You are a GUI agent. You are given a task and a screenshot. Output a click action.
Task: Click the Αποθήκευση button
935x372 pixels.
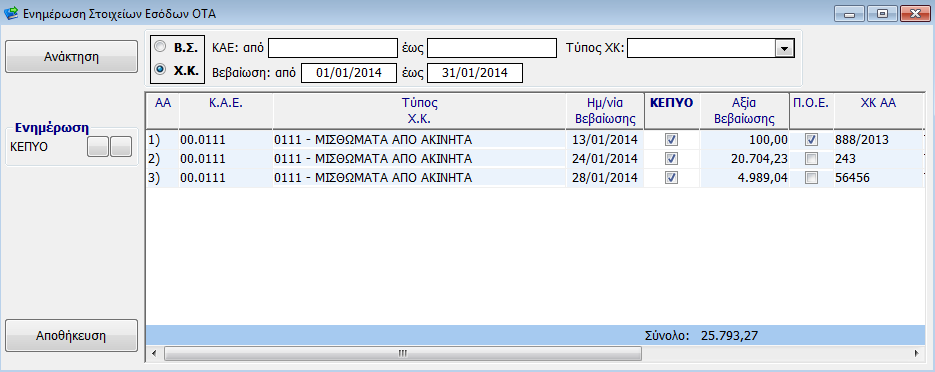click(x=72, y=336)
